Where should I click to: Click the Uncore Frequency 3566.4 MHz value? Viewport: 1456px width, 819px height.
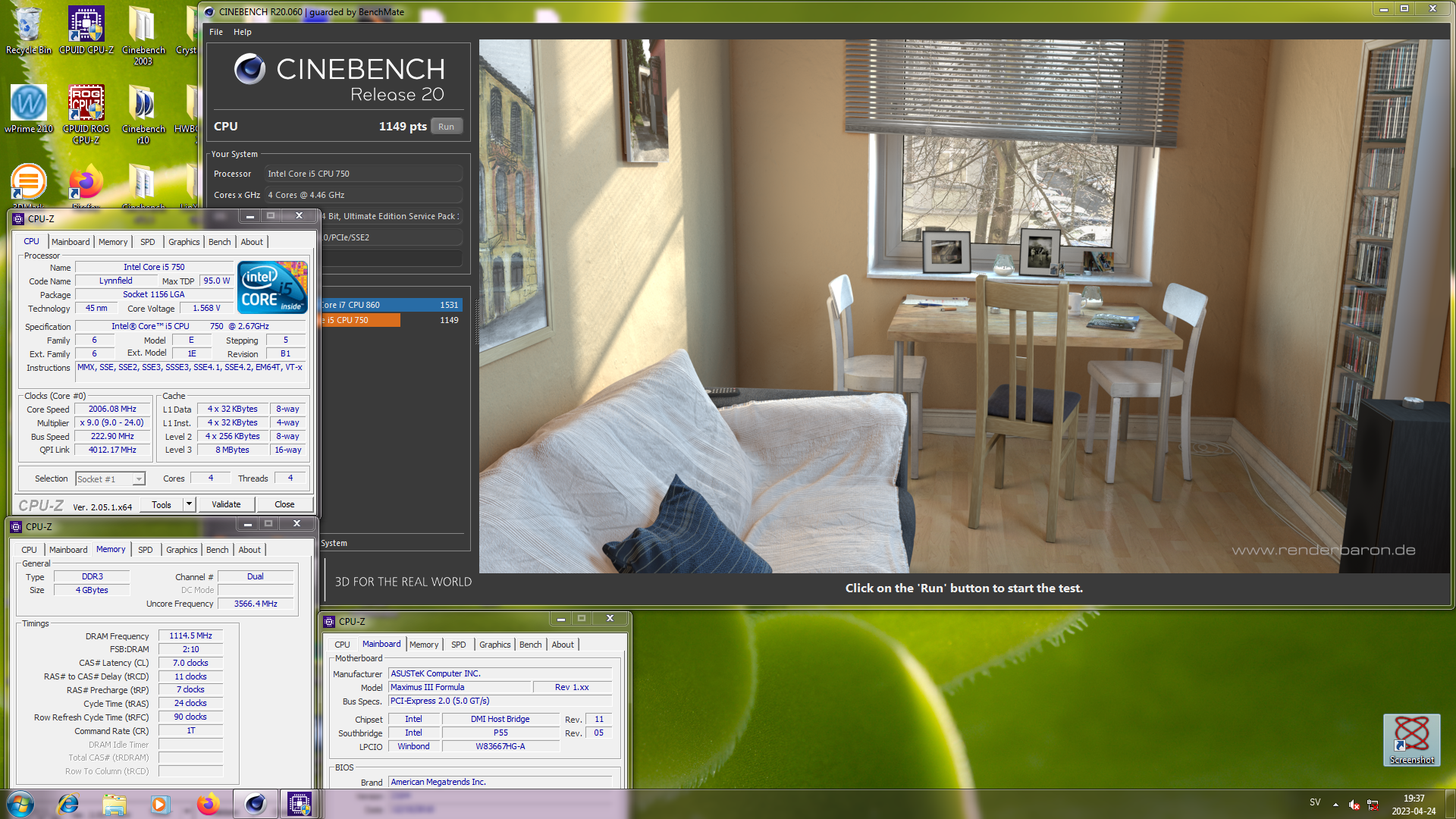coord(256,604)
